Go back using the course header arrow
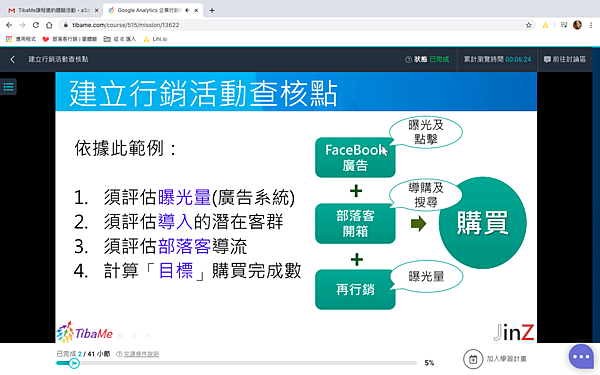This screenshot has height=375, width=600. (12, 59)
